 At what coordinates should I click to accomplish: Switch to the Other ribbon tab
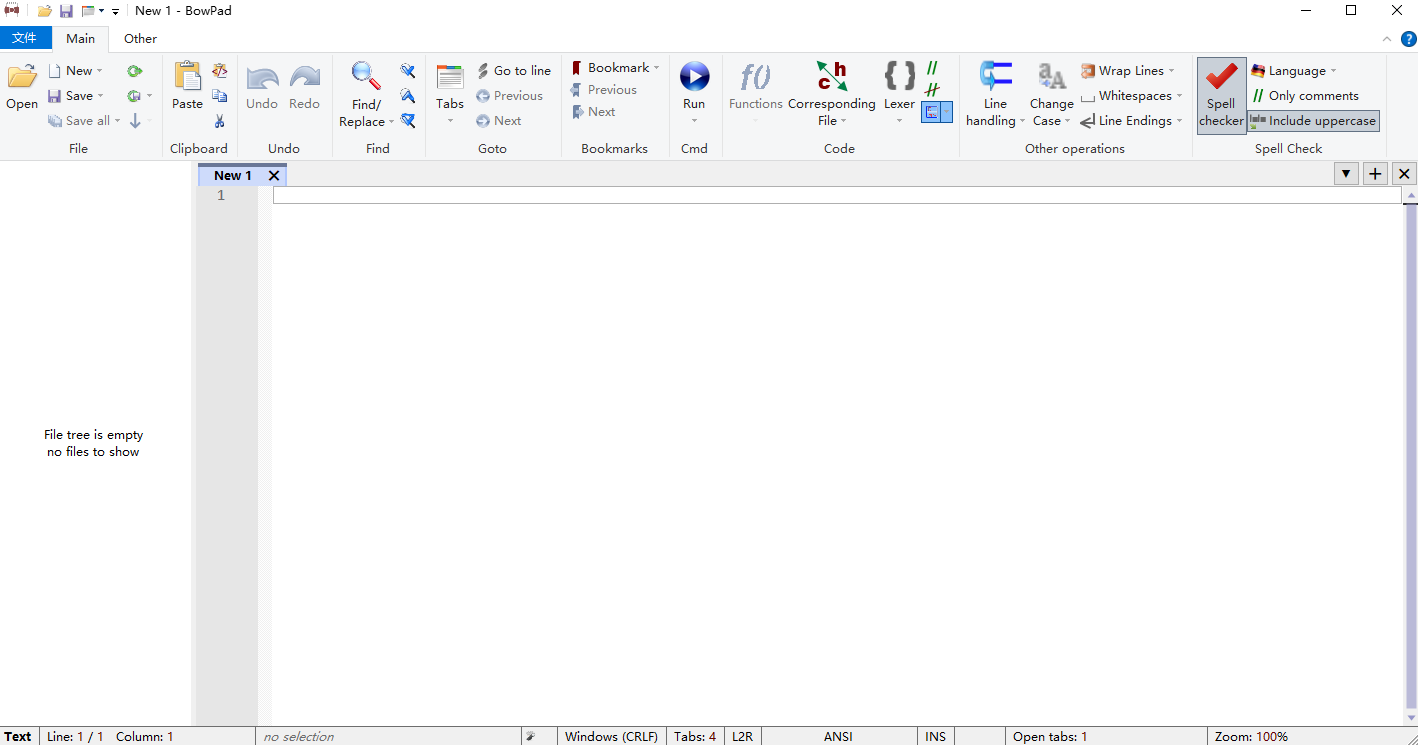click(x=140, y=39)
